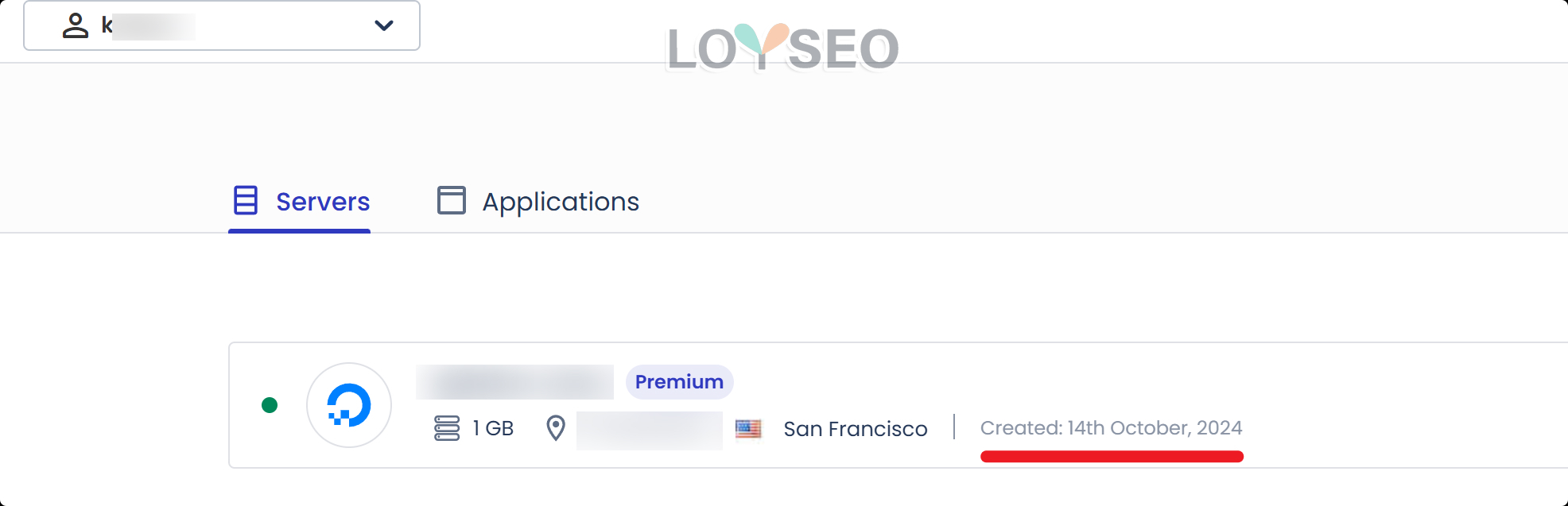Open the Applications tab
The width and height of the screenshot is (1568, 506).
pyautogui.click(x=561, y=202)
